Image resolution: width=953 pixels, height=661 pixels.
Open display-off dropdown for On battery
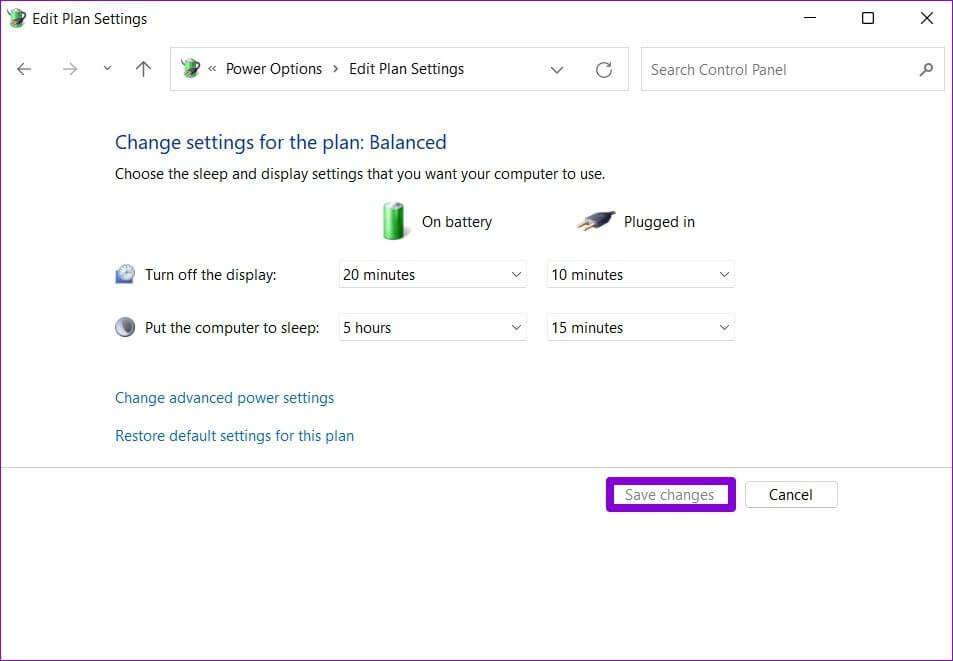pyautogui.click(x=432, y=275)
